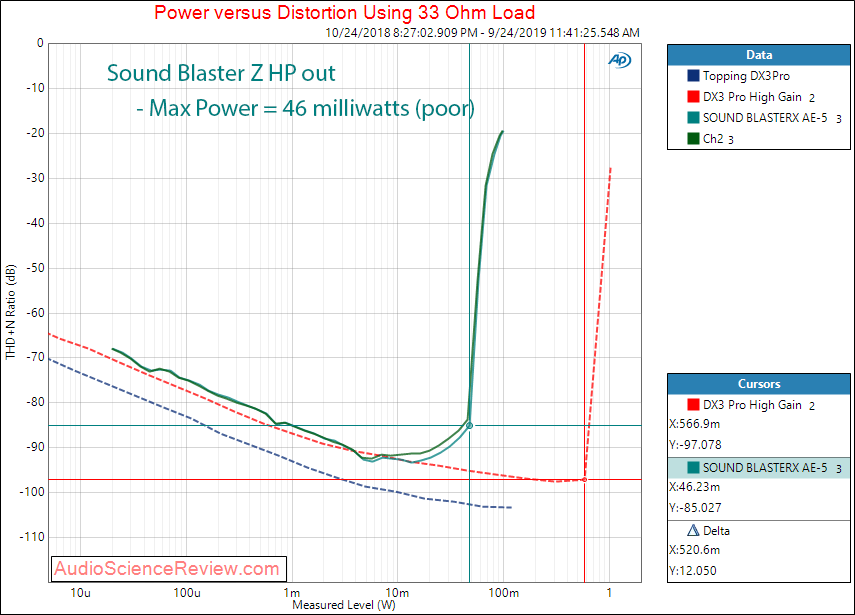Click the 10u tick label on X axis
The height and width of the screenshot is (615, 855).
[x=81, y=593]
